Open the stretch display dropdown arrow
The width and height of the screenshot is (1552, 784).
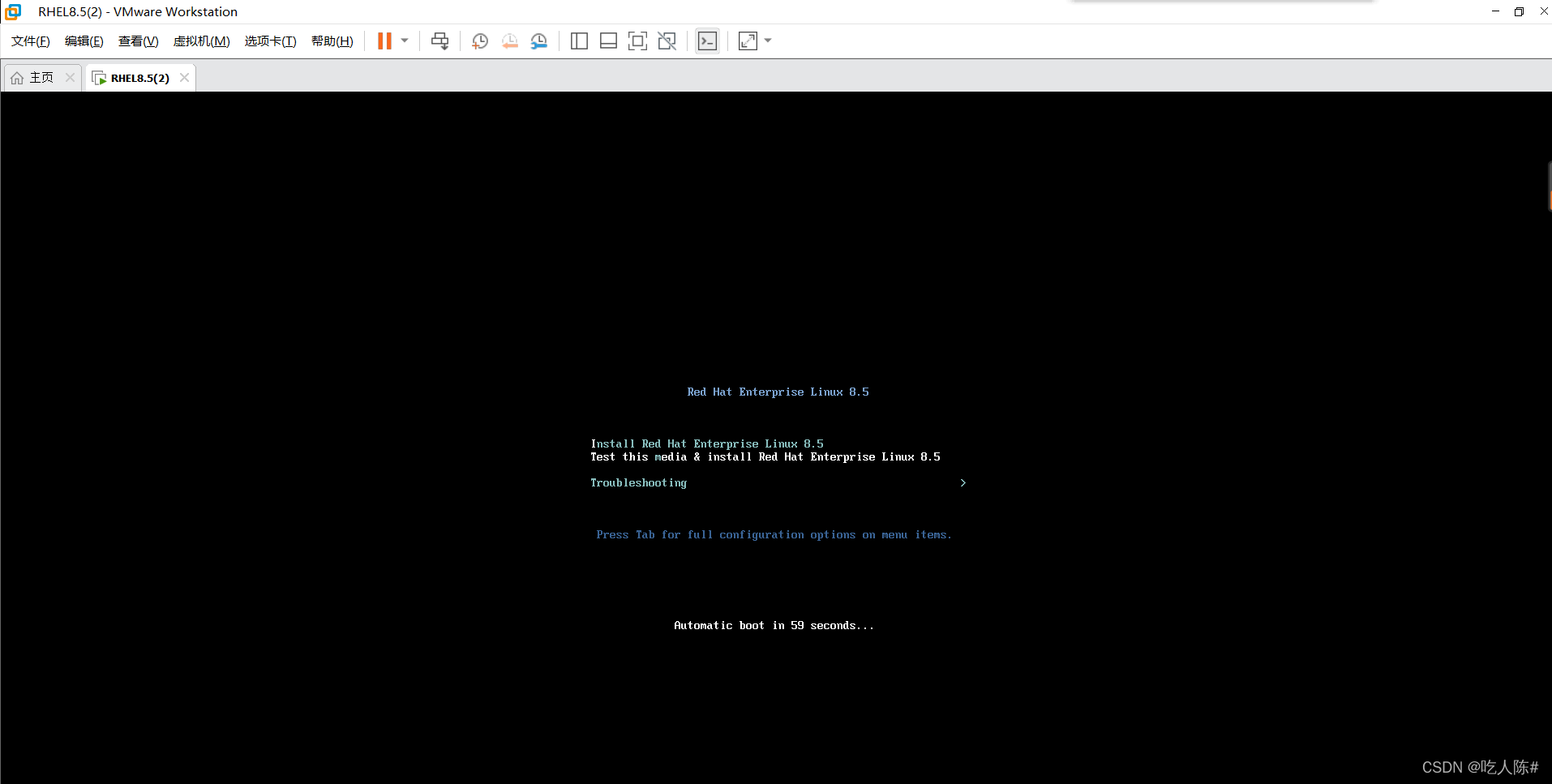pos(768,41)
